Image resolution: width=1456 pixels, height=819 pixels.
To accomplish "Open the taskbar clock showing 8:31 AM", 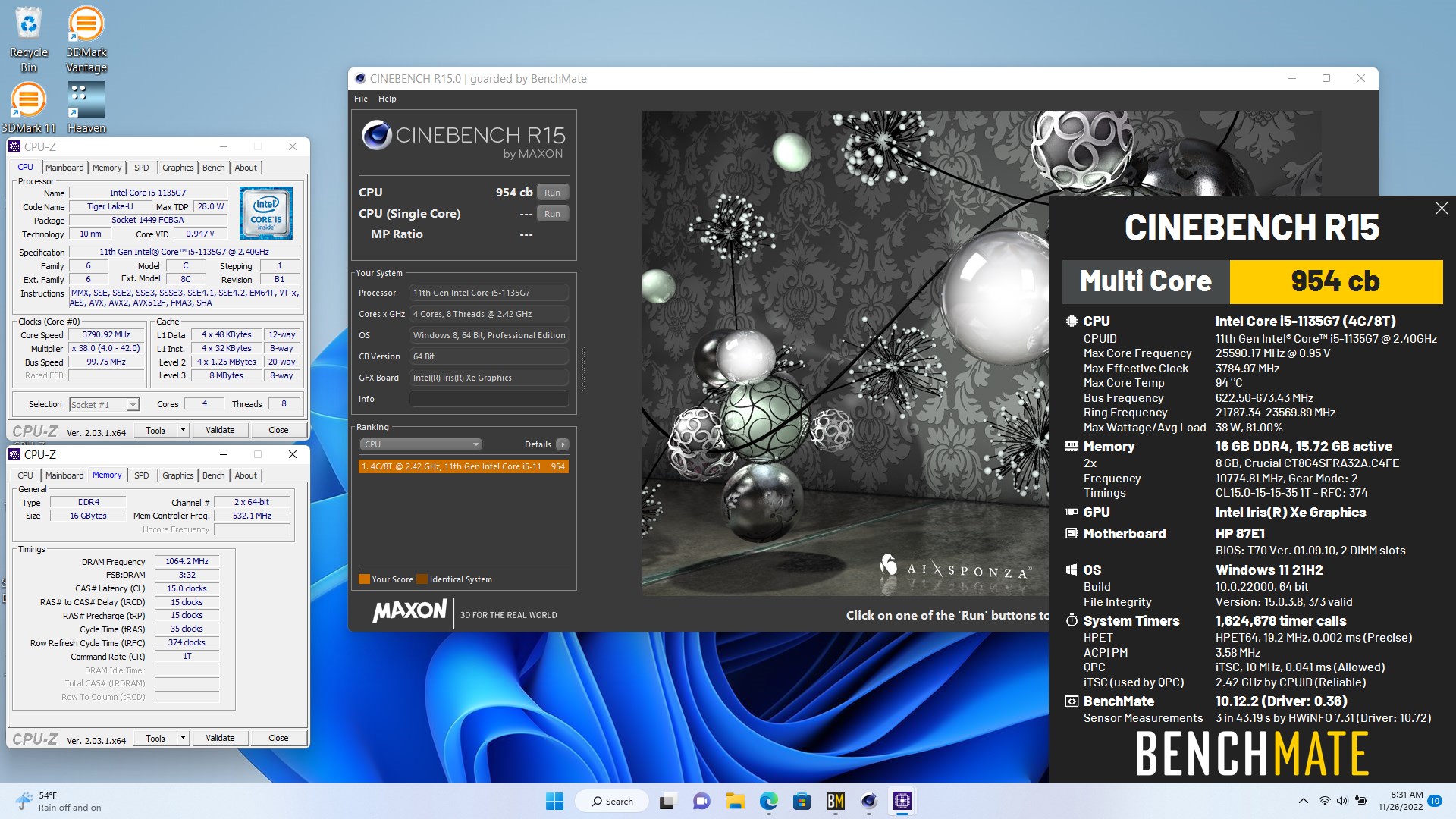I will [1400, 801].
